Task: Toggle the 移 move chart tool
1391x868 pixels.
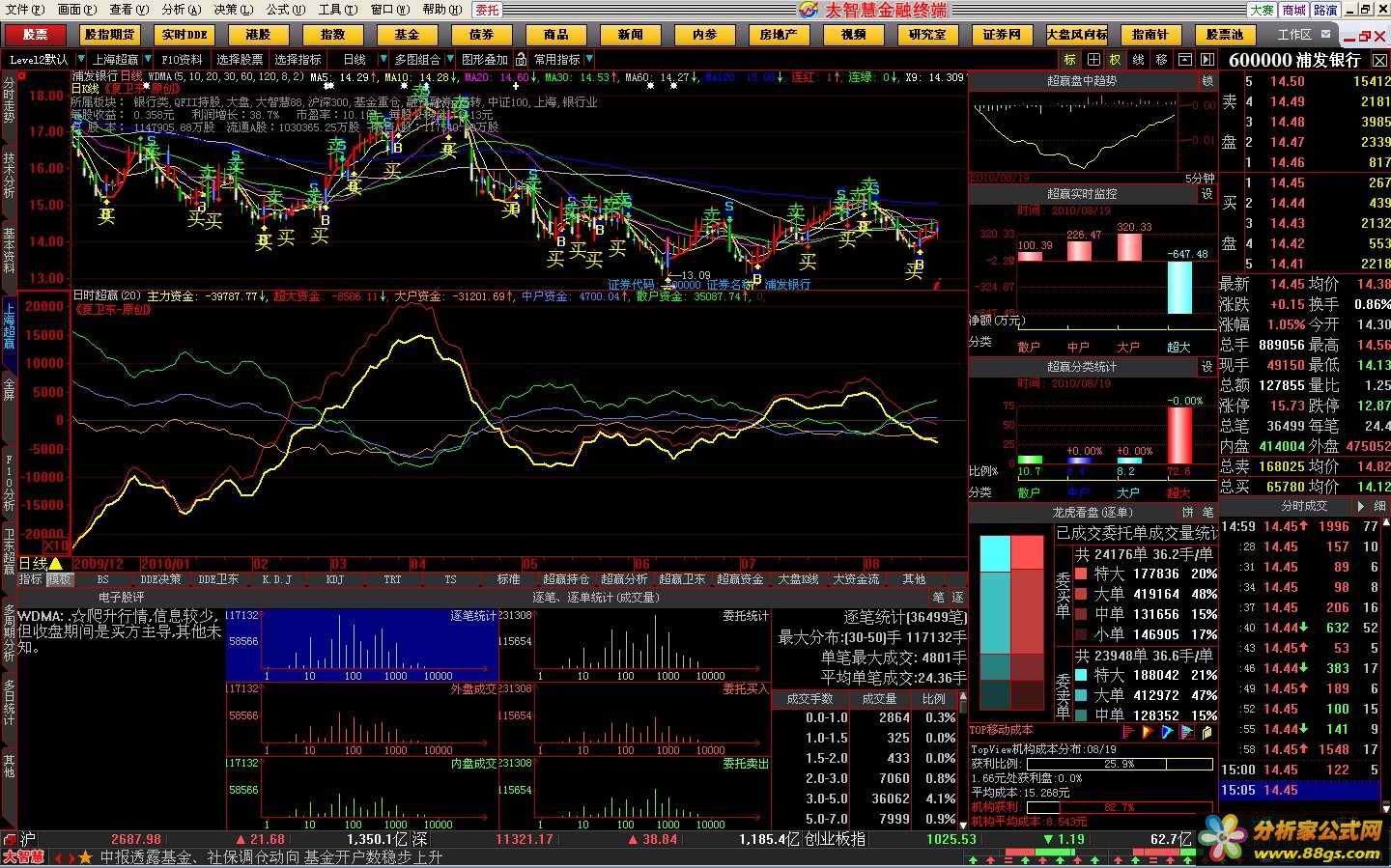Action: 1161,60
